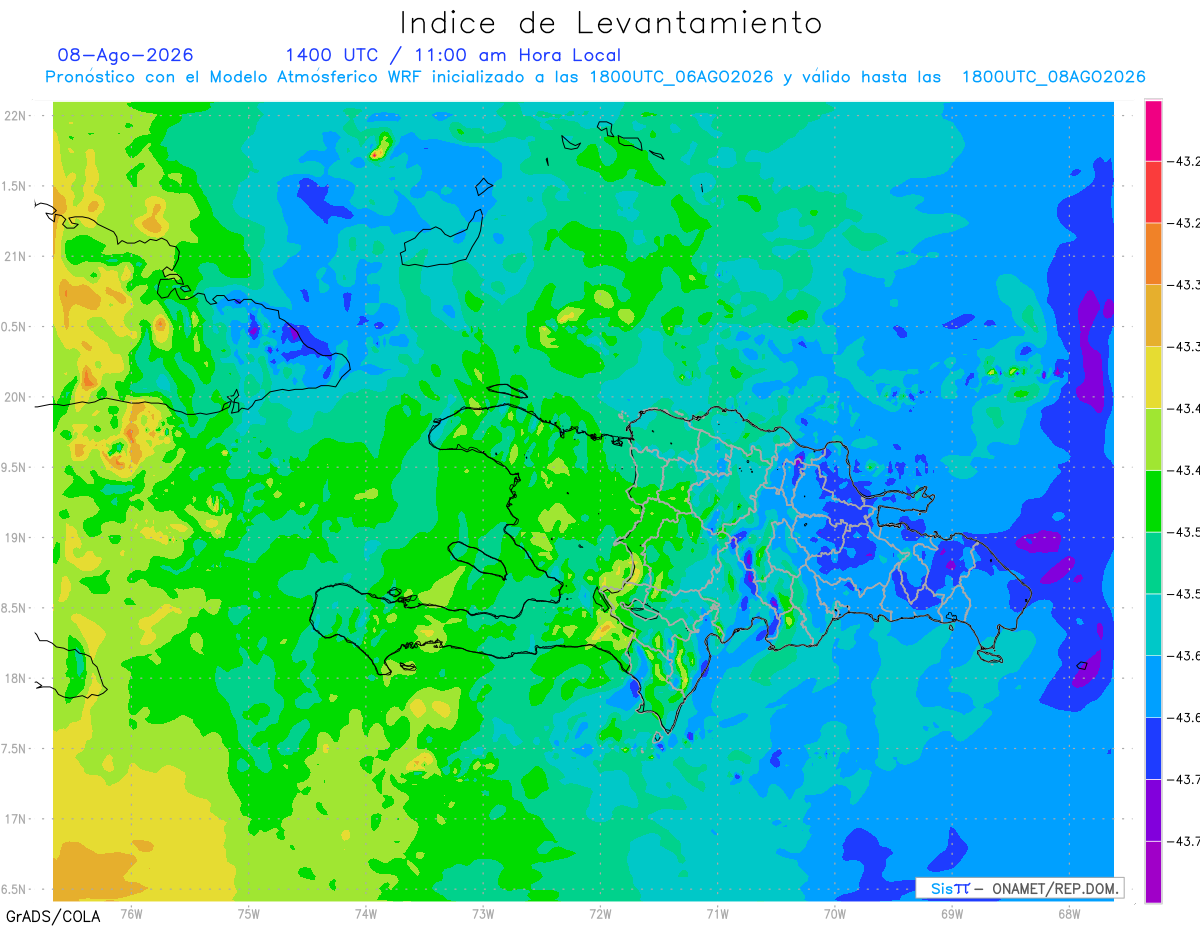Pick the dark blue swatch in the color scale
1200x927 pixels.
(1153, 748)
